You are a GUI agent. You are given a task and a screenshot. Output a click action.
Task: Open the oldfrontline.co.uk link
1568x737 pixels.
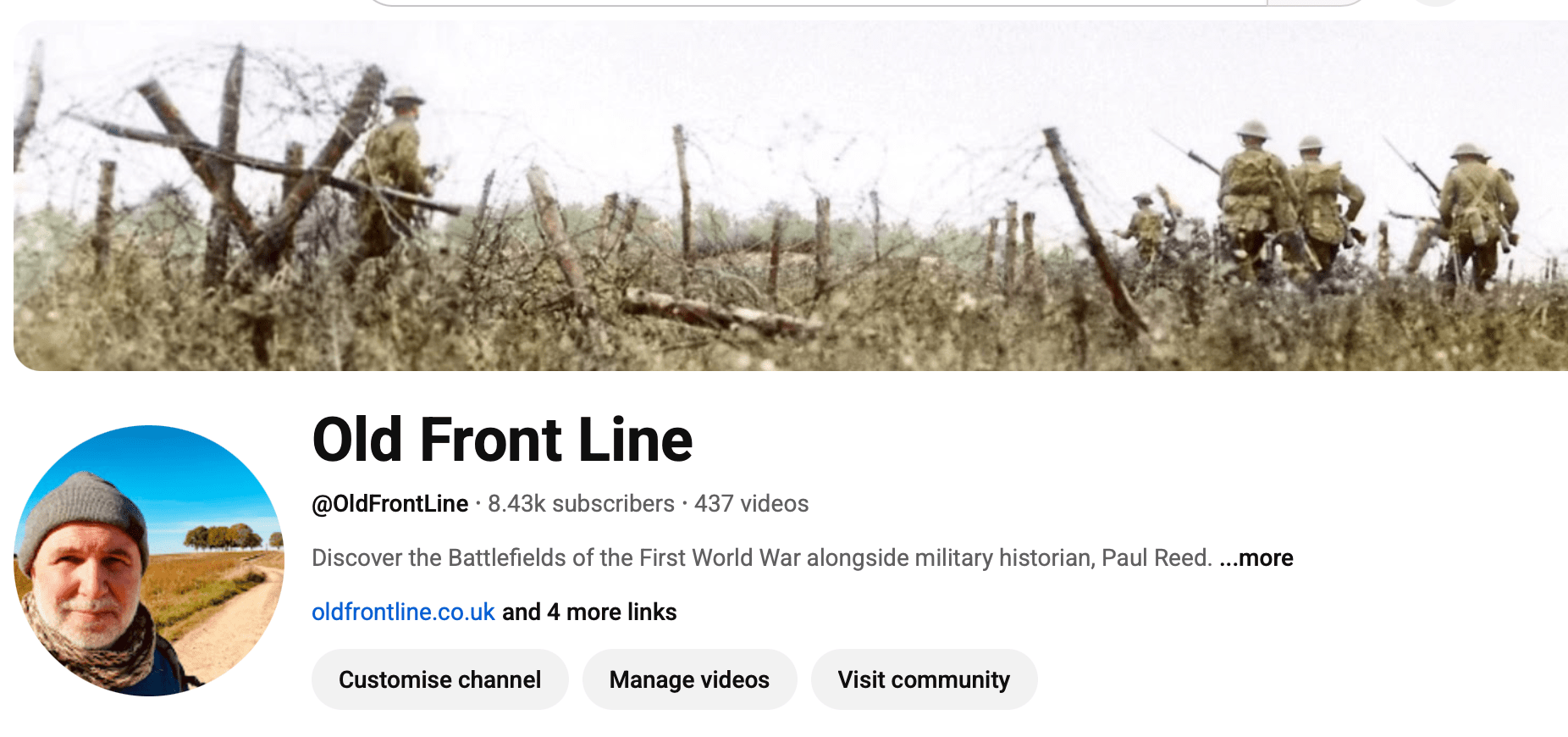403,612
